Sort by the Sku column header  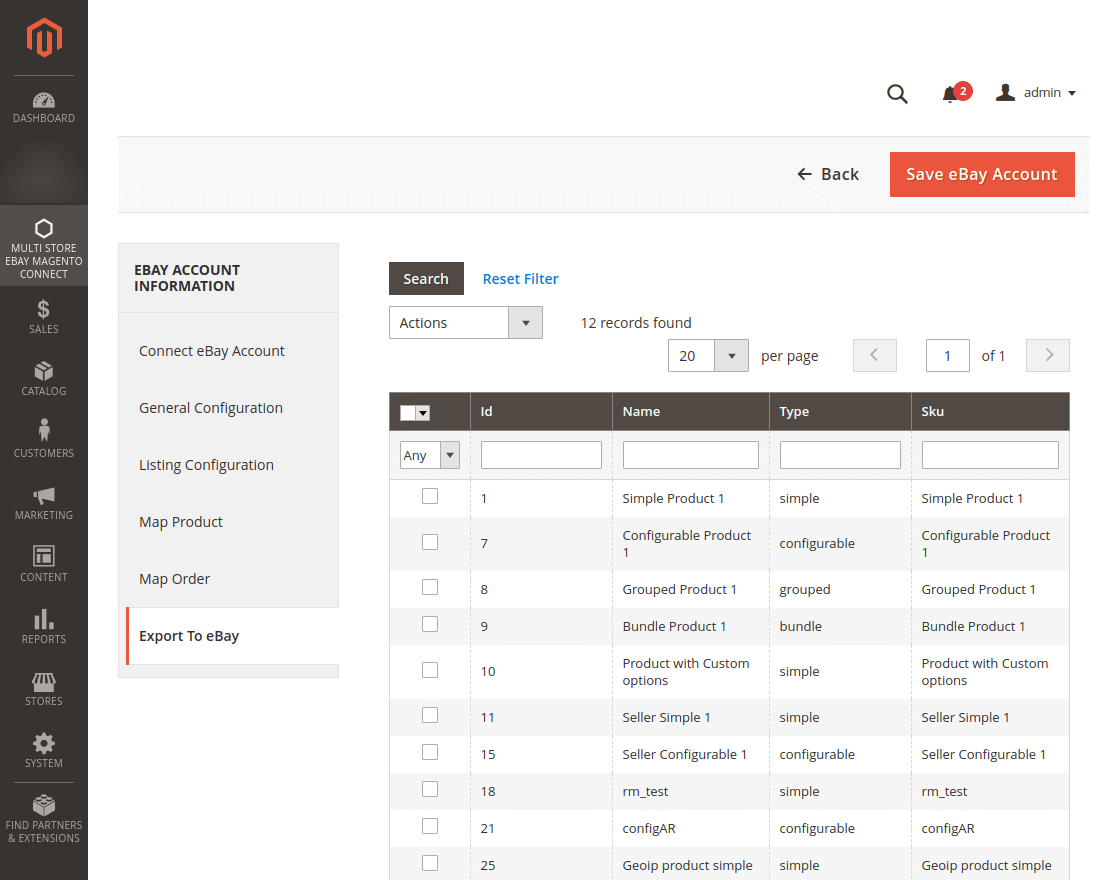(x=990, y=411)
